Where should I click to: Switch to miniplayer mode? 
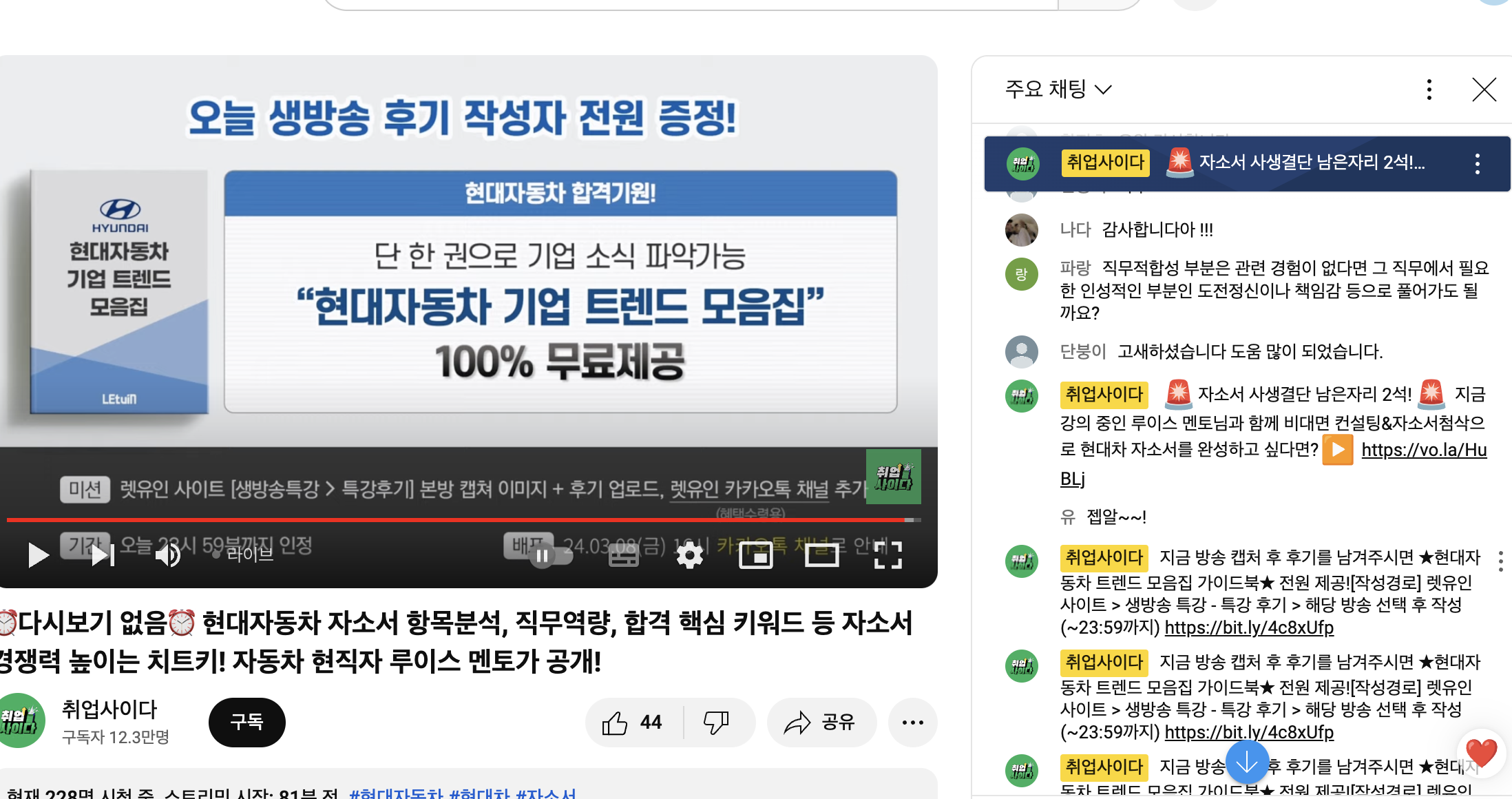coord(755,555)
